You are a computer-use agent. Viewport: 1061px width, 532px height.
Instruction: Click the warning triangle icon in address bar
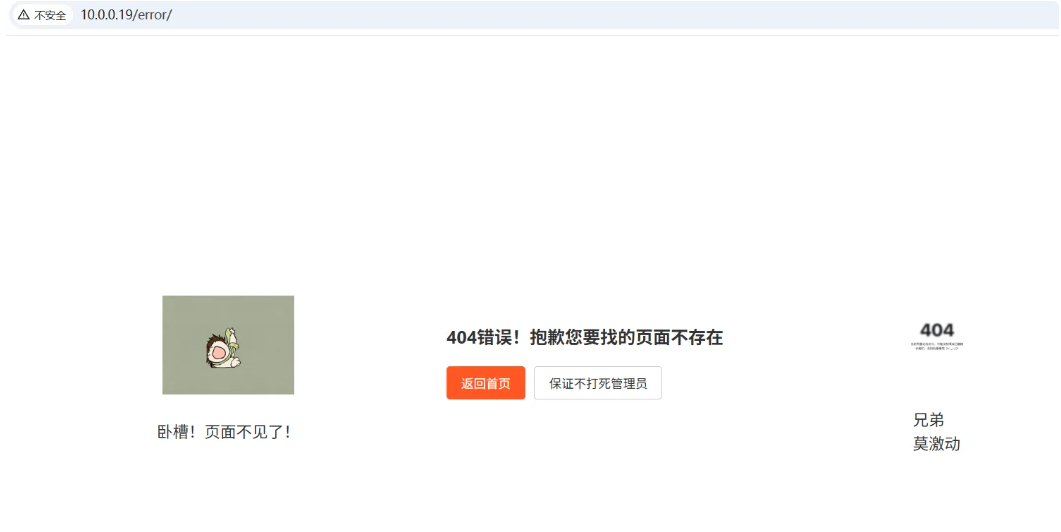(24, 14)
